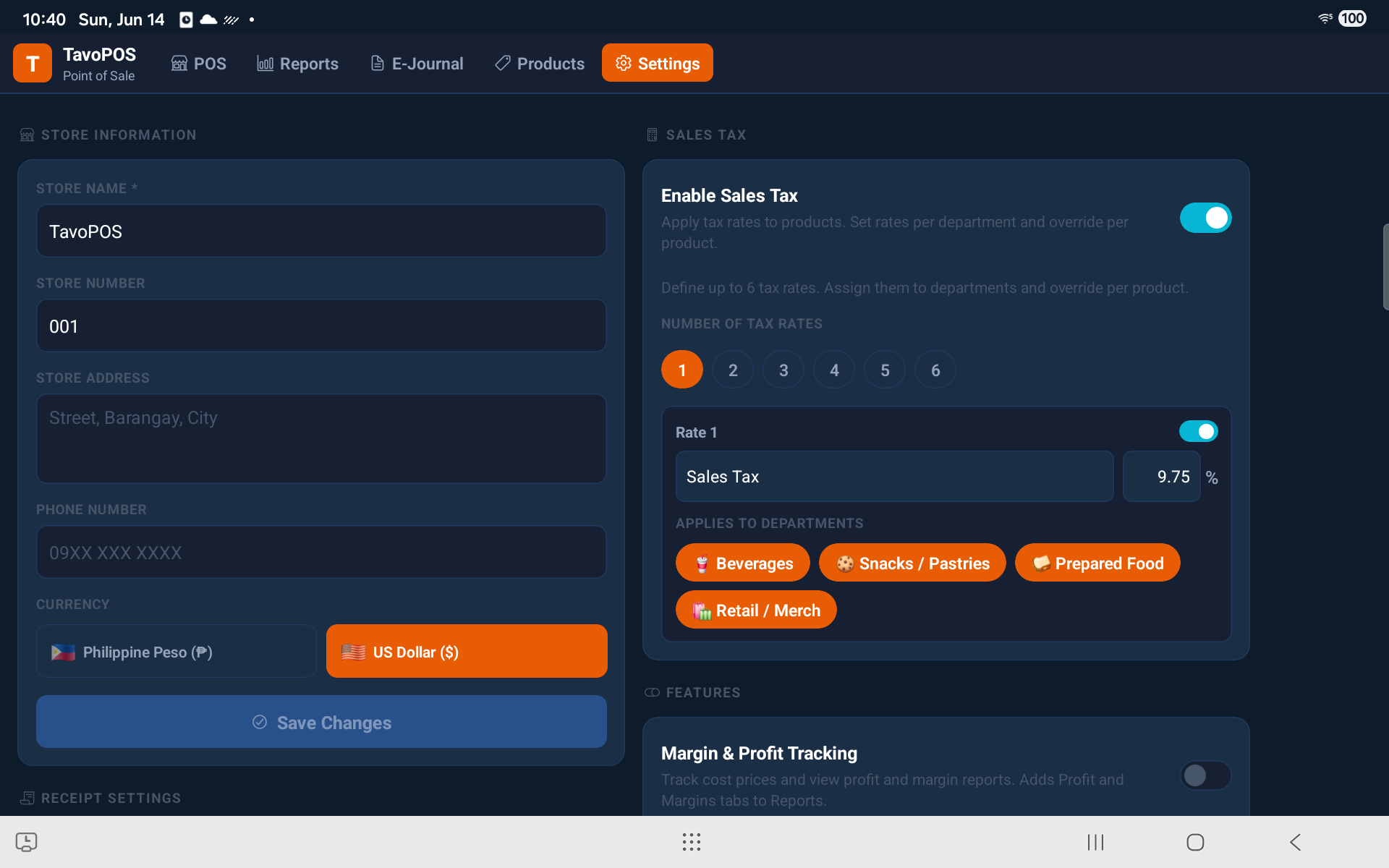The width and height of the screenshot is (1389, 868).
Task: Edit the 9.75 tax percentage field
Action: tap(1161, 477)
